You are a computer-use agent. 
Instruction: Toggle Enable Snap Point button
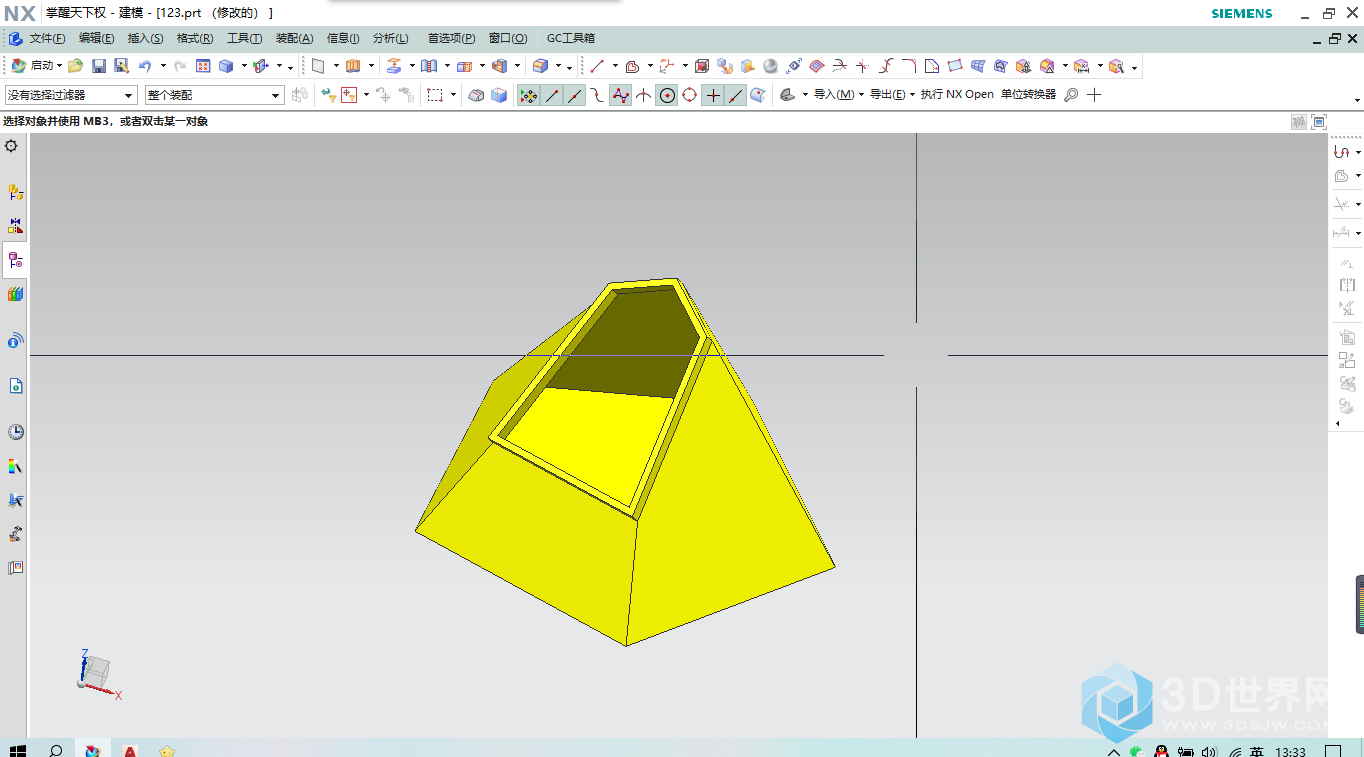(x=528, y=95)
